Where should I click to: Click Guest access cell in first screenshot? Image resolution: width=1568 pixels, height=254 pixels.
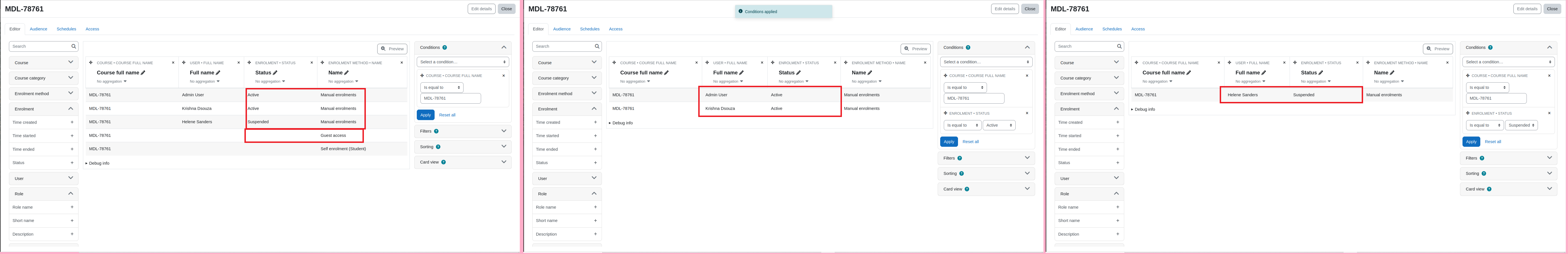(334, 135)
